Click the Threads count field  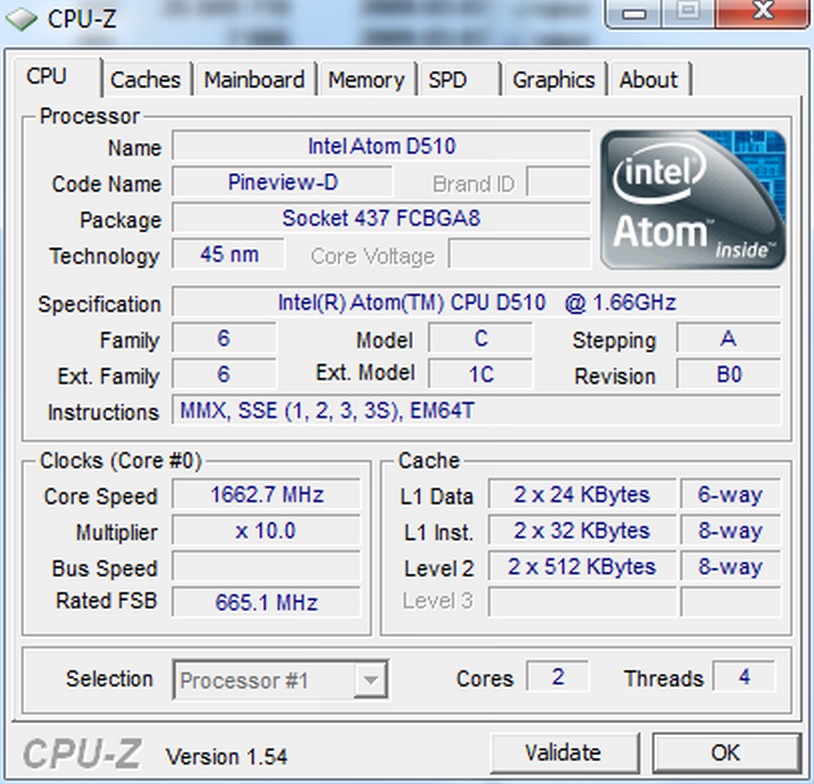pyautogui.click(x=744, y=677)
